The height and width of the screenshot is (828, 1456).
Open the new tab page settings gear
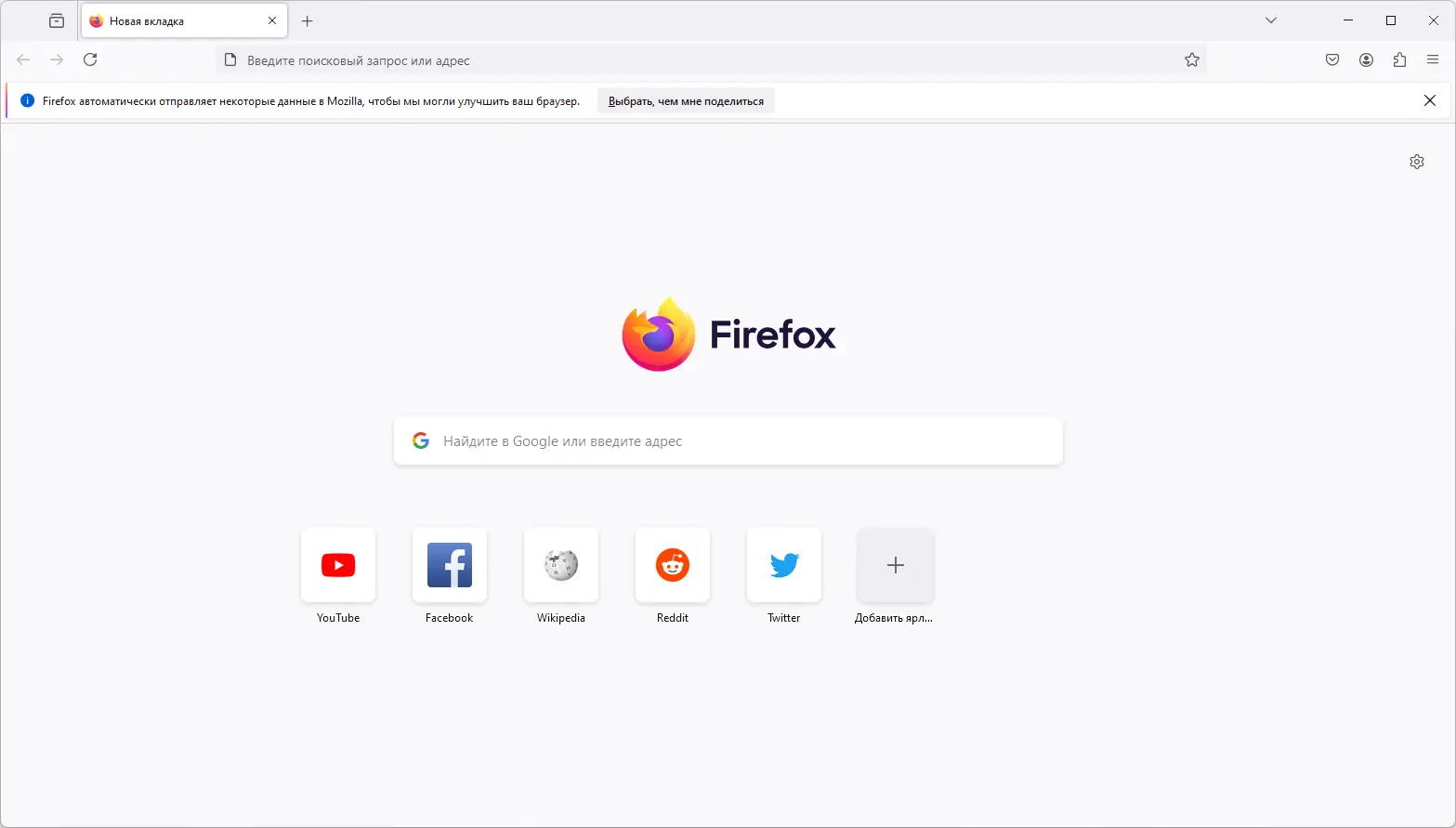pos(1416,161)
